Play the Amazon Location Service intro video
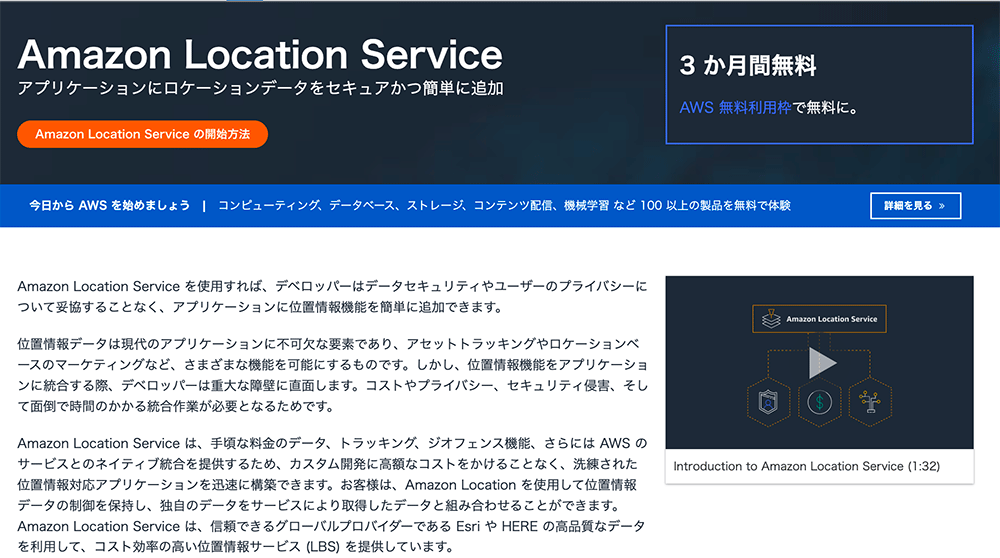 click(x=821, y=363)
